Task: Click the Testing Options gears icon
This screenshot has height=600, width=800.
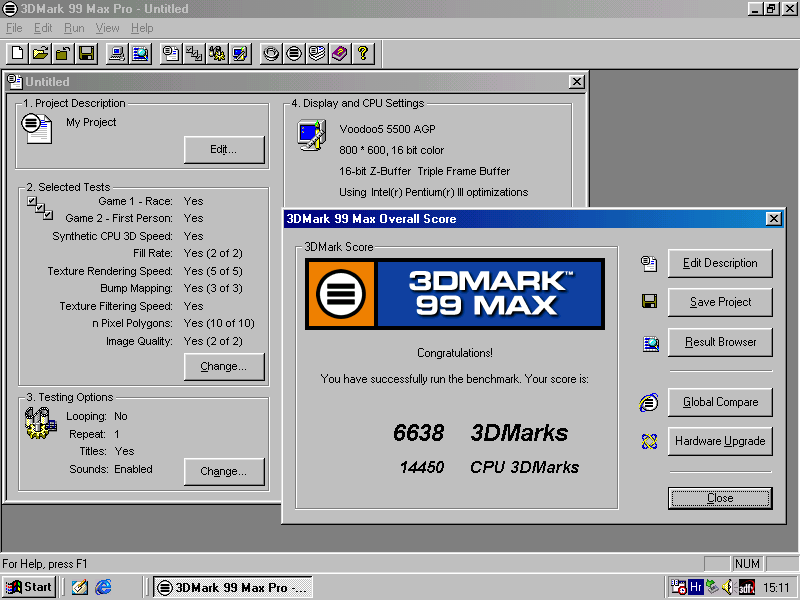Action: (x=40, y=423)
